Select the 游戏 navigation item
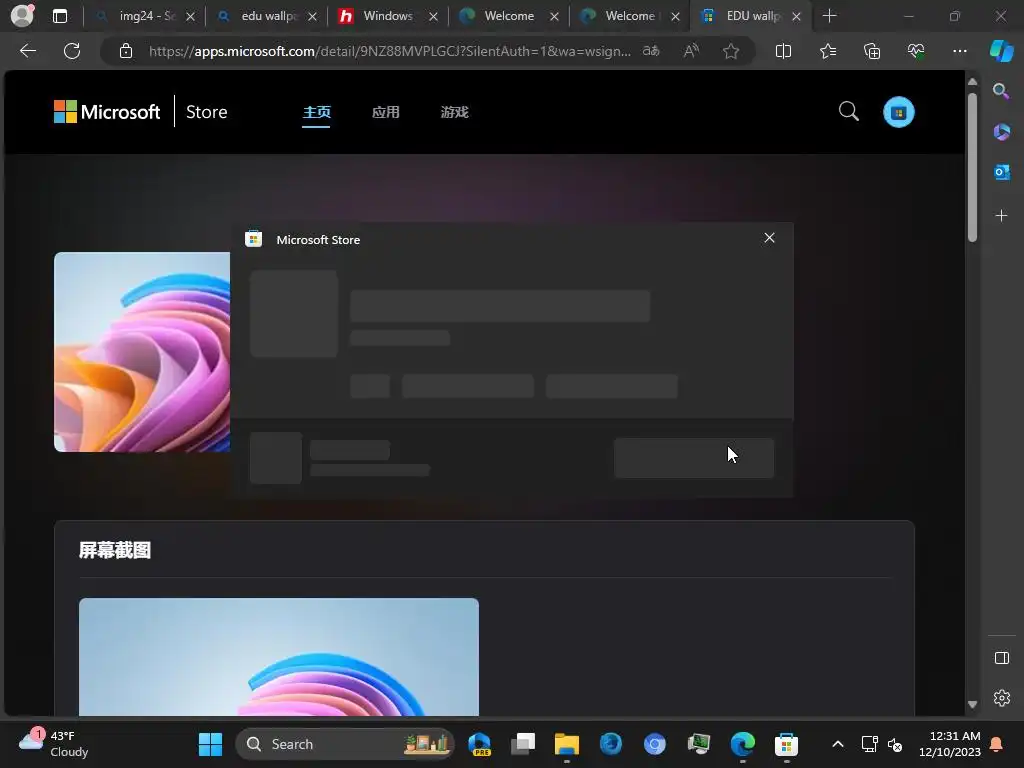The image size is (1024, 768). pyautogui.click(x=454, y=112)
